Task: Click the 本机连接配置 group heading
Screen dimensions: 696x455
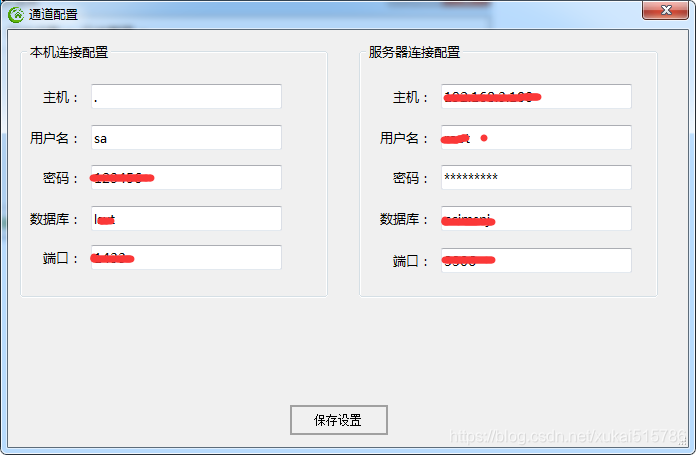Action: [69, 52]
